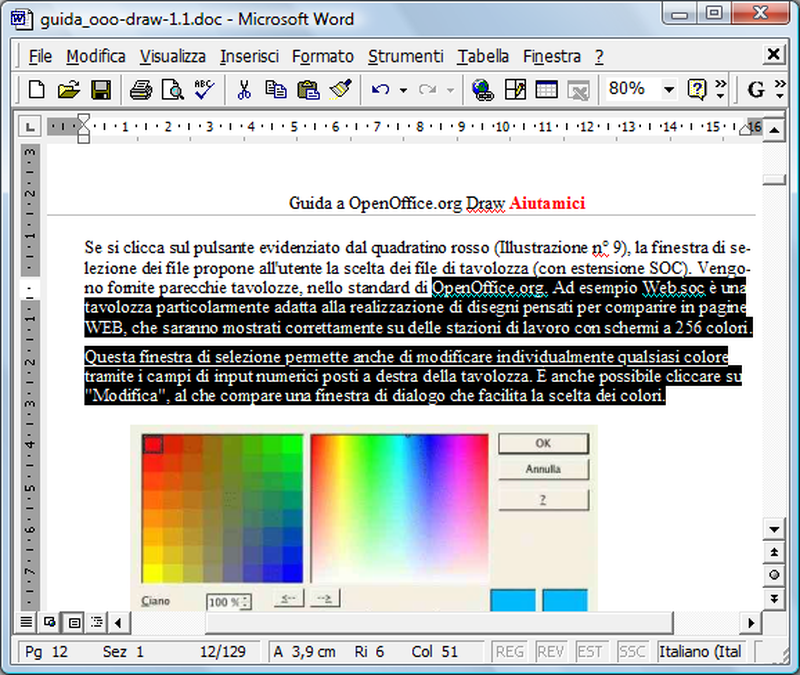Close the document with menu bar X

click(773, 54)
